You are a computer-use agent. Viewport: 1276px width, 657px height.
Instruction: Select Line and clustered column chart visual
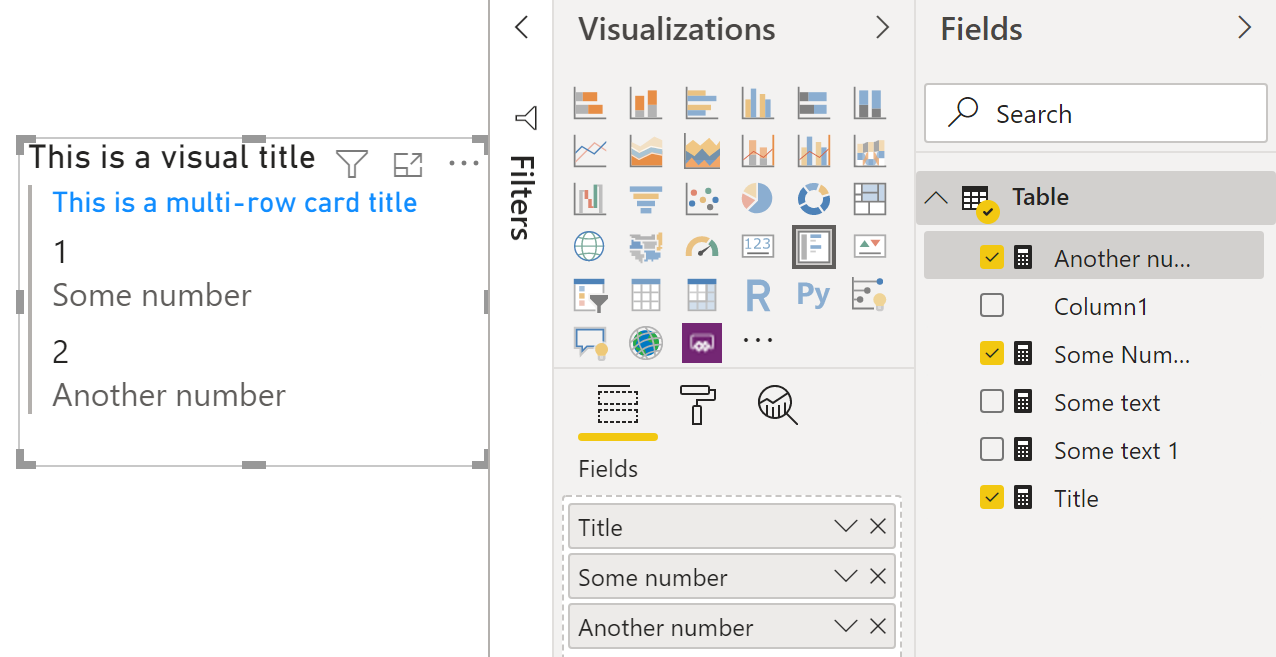[x=813, y=151]
